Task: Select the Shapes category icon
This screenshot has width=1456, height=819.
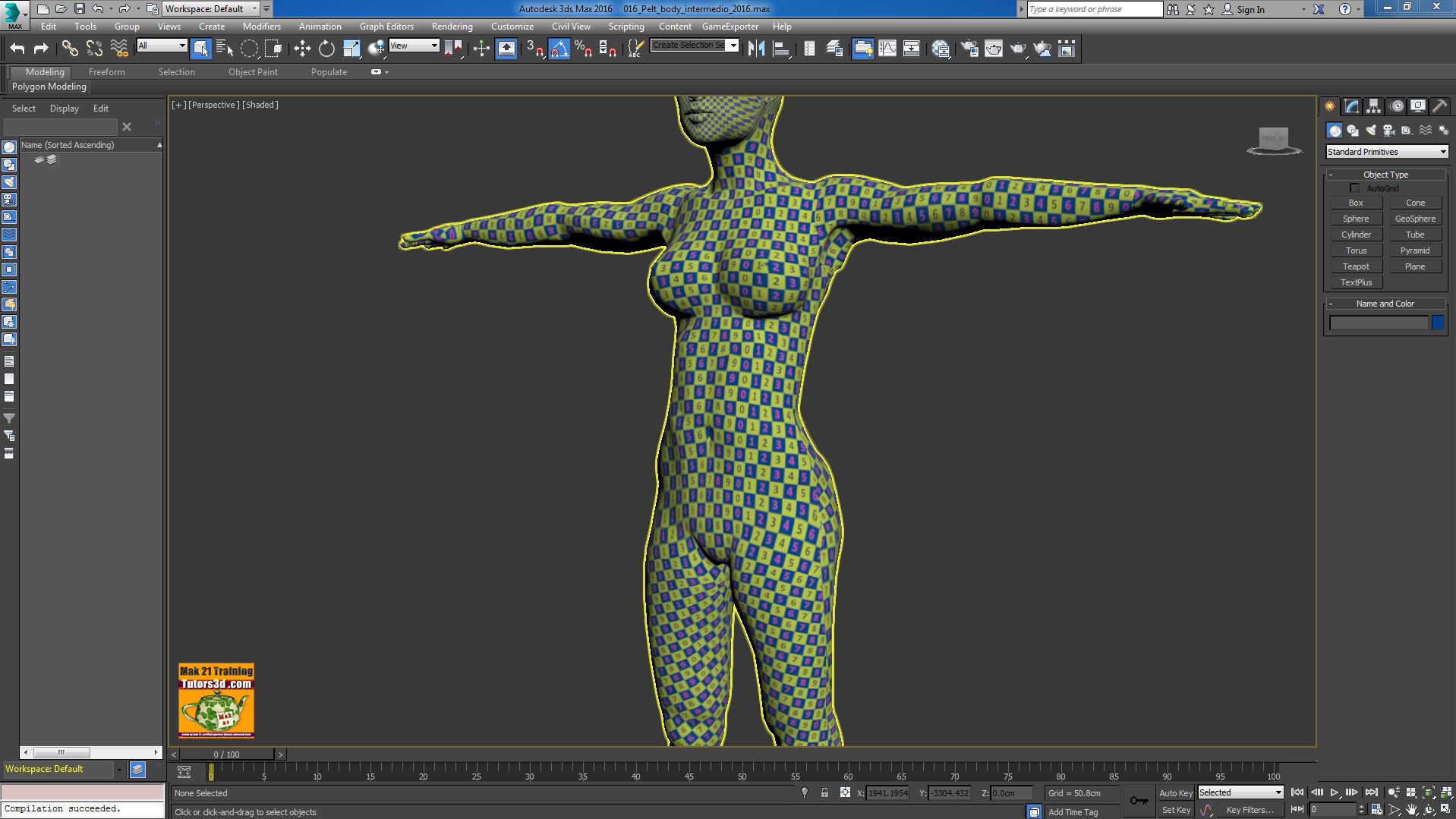Action: pyautogui.click(x=1353, y=131)
